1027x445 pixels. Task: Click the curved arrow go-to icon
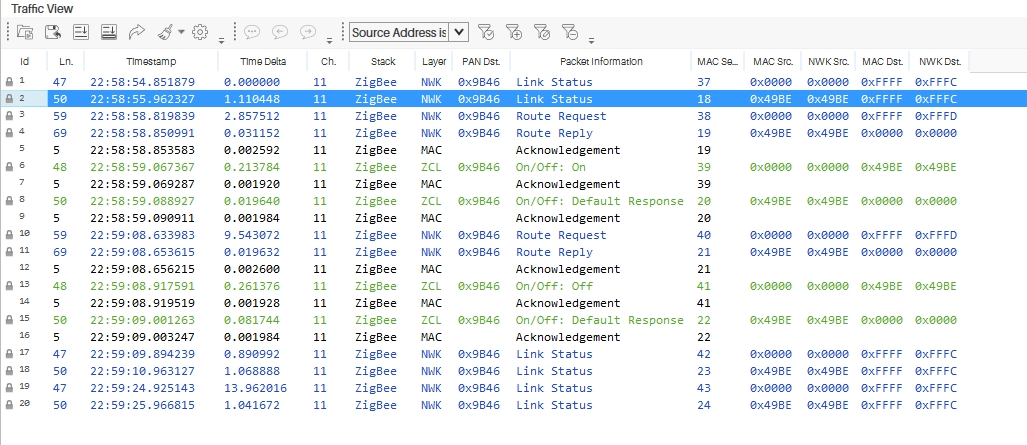pos(136,31)
